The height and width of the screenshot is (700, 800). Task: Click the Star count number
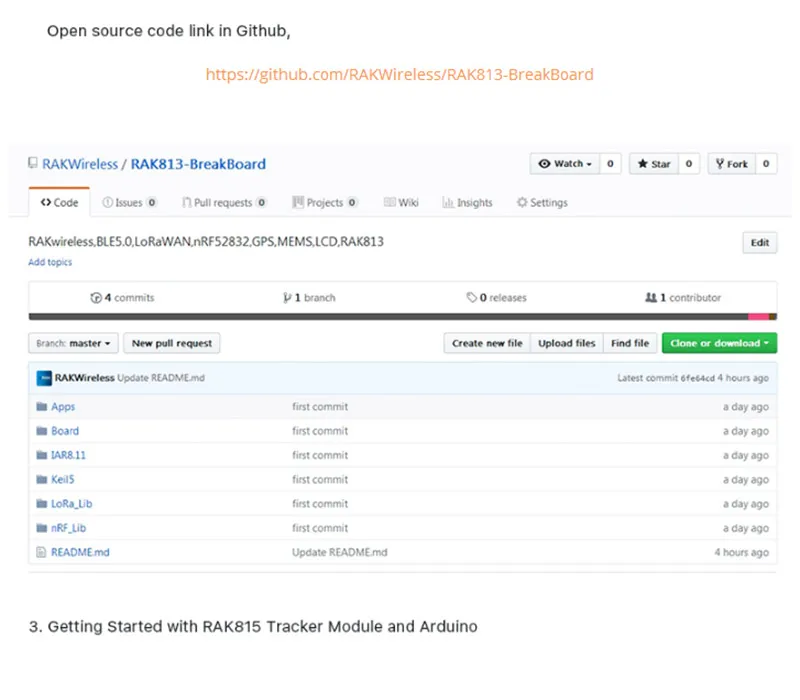(x=689, y=164)
